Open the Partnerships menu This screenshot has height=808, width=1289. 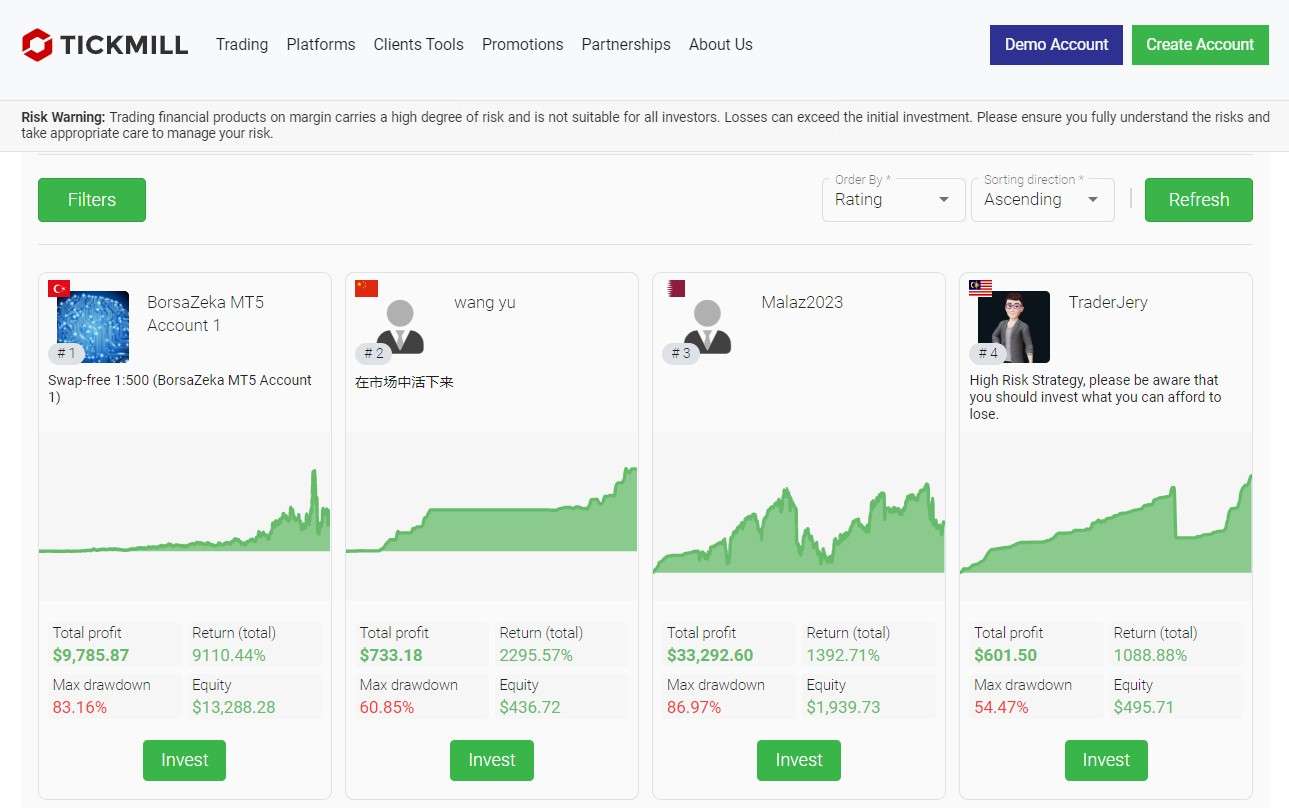tap(626, 44)
